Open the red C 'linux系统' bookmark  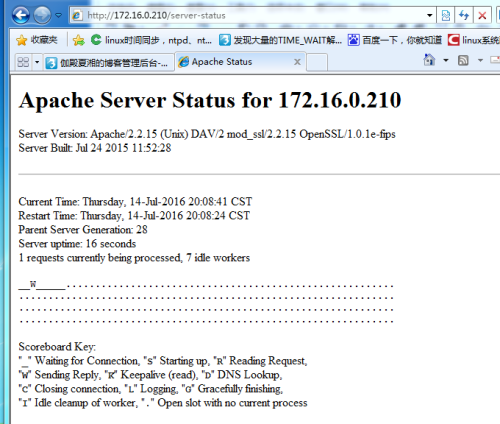pos(473,40)
